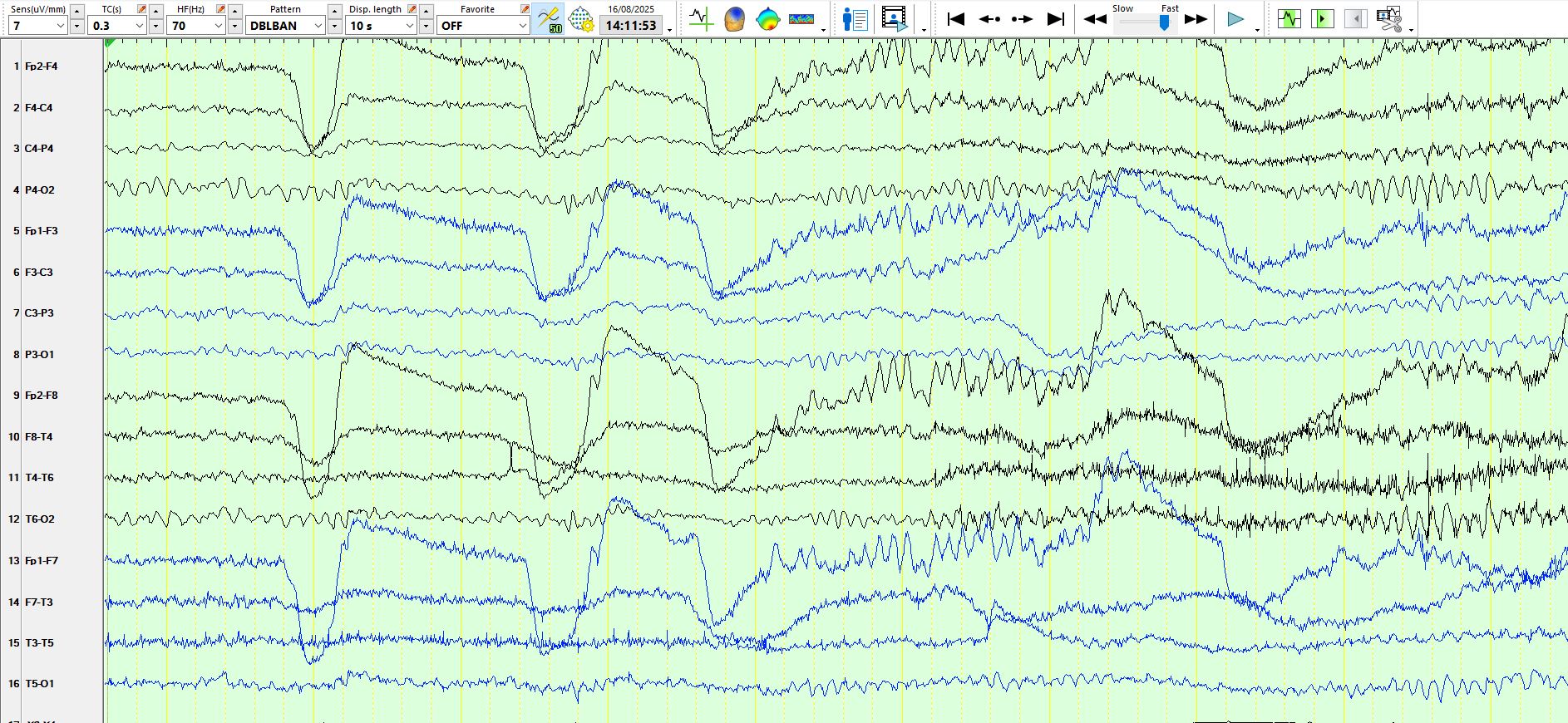The width and height of the screenshot is (1568, 723).
Task: Open the electrode montage settings icon
Action: pos(581,18)
